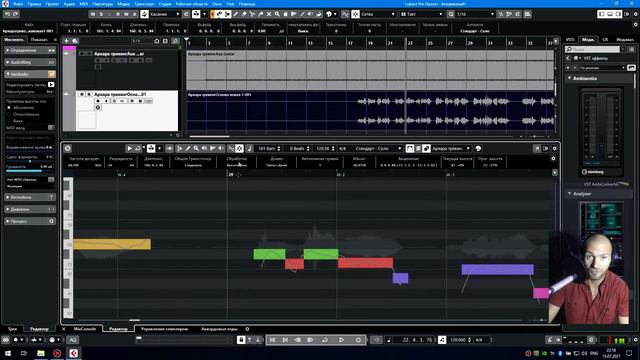
Task: Open the Редактор tab in the lower zone
Action: [x=118, y=329]
